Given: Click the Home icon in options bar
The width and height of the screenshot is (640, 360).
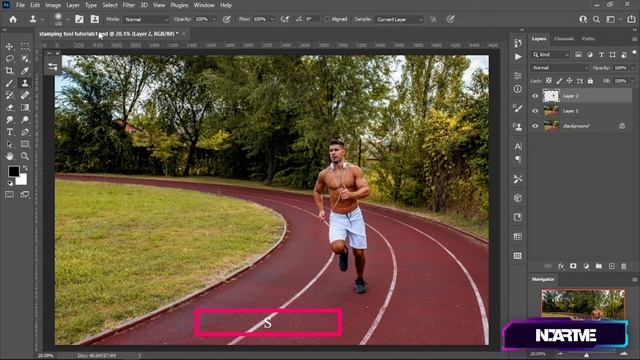Looking at the screenshot, I should click(x=13, y=19).
